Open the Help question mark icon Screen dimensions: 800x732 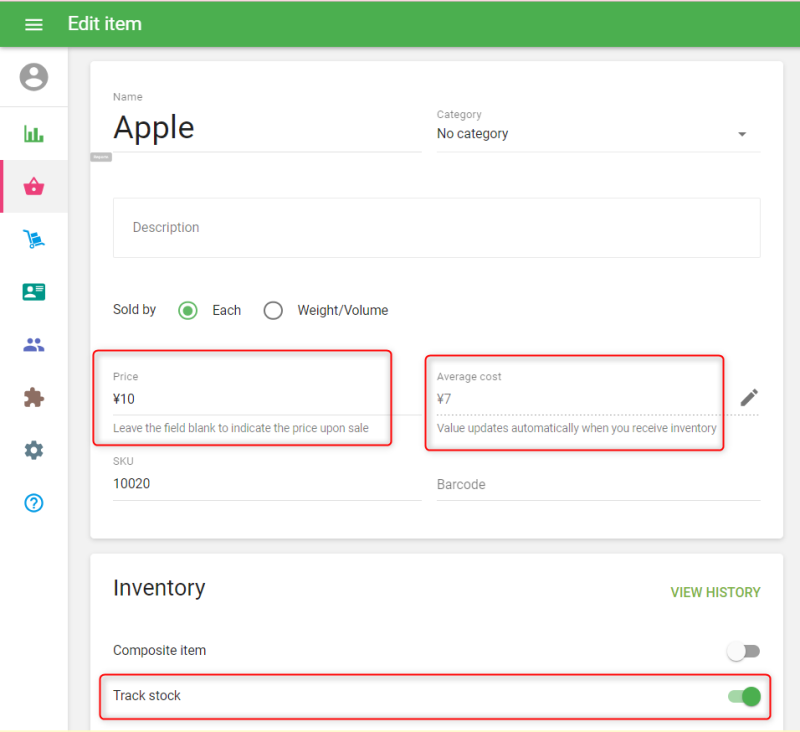(34, 503)
